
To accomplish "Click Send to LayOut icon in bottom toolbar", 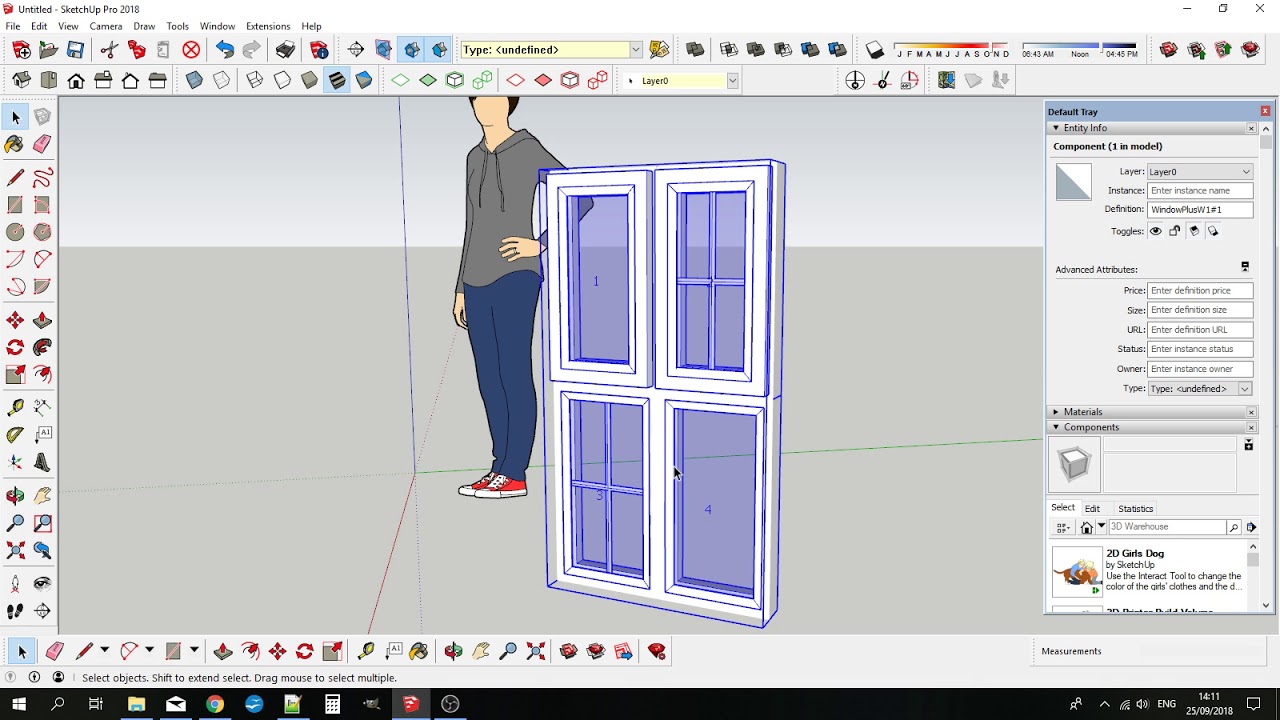I will click(624, 651).
